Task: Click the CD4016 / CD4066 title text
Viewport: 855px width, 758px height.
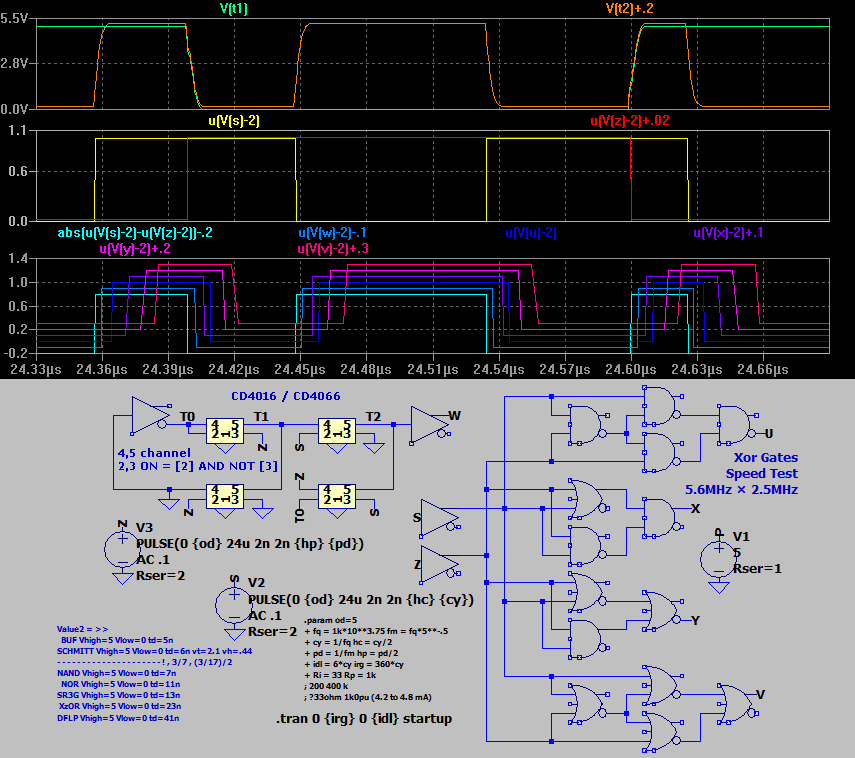Action: [285, 396]
